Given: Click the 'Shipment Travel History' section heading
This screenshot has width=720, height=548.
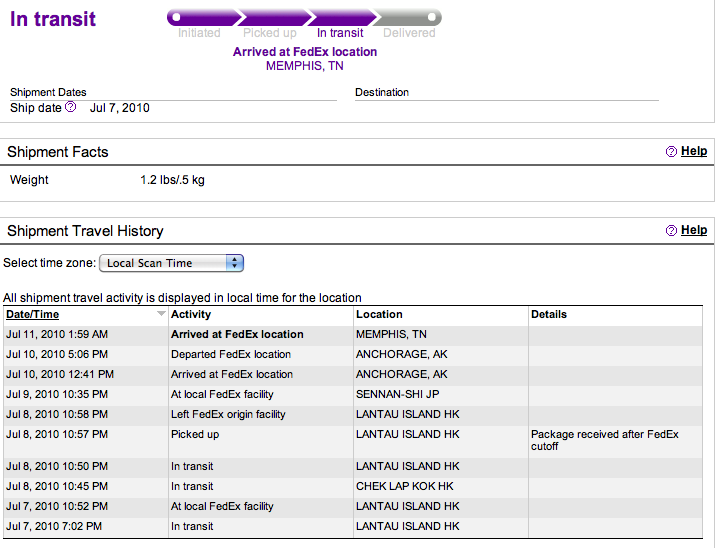Looking at the screenshot, I should pyautogui.click(x=85, y=231).
